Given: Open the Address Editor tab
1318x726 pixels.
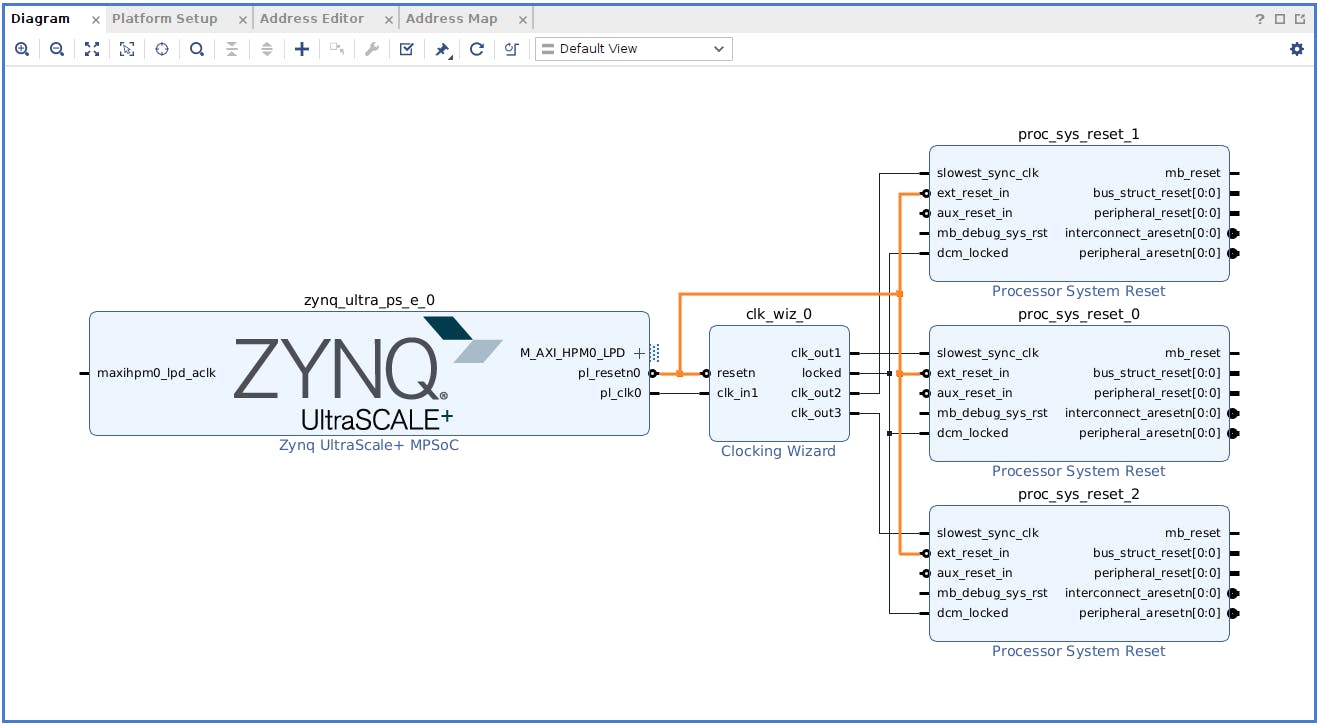Looking at the screenshot, I should coord(312,19).
